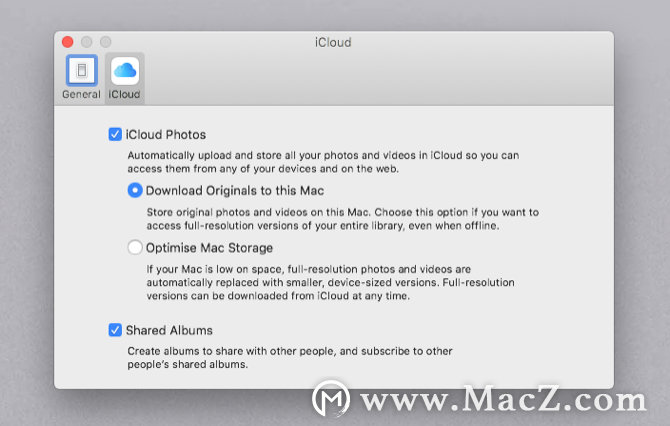Click the iCloud tab label text

124,94
